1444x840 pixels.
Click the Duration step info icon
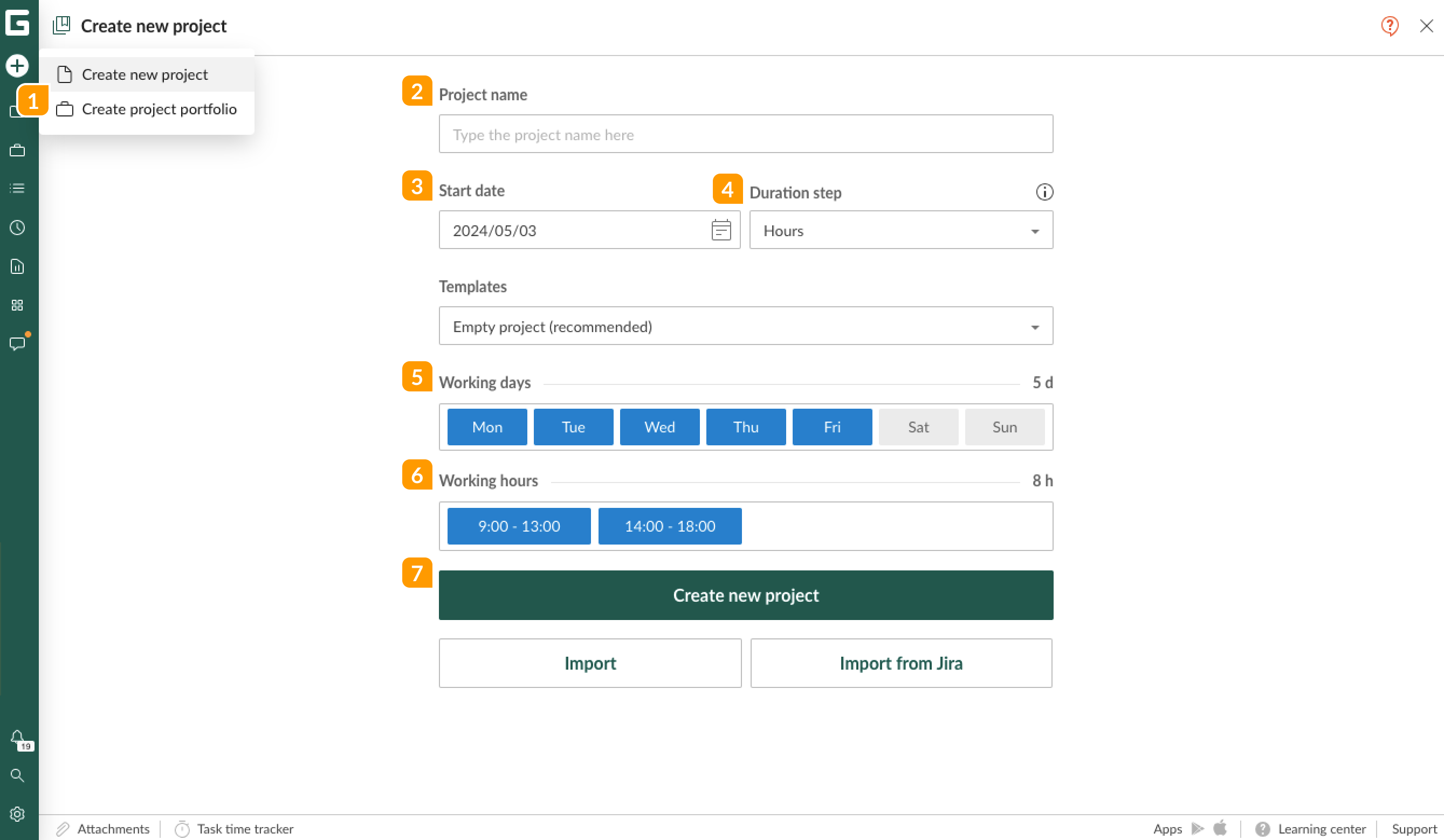(x=1044, y=192)
